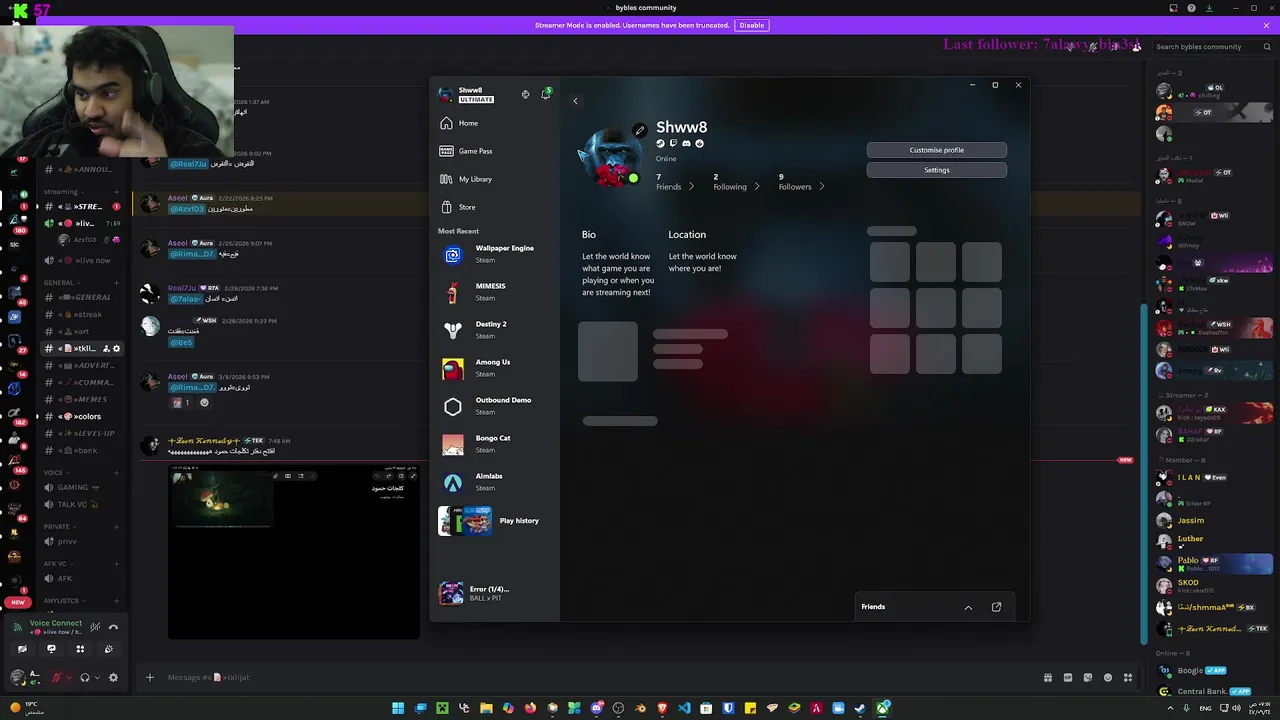1280x720 pixels.
Task: Open the headphone output options dropdown arrow
Action: 97,677
